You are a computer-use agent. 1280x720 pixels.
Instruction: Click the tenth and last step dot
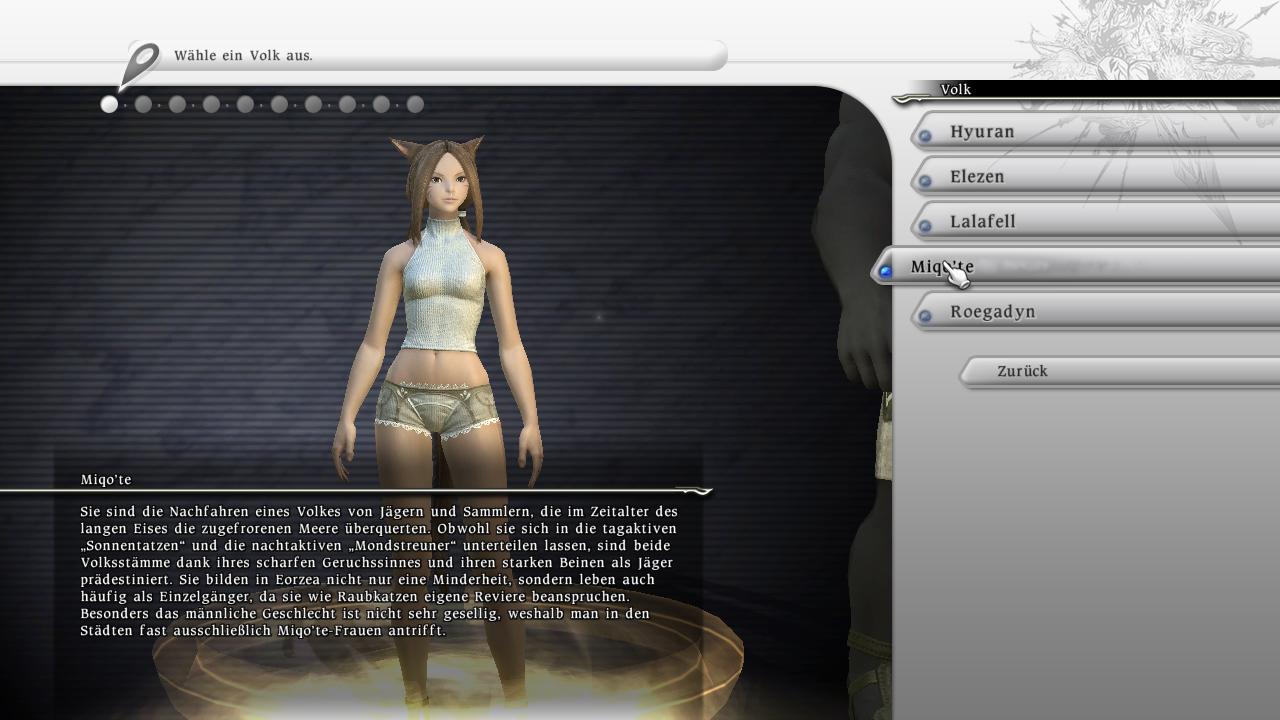point(415,104)
